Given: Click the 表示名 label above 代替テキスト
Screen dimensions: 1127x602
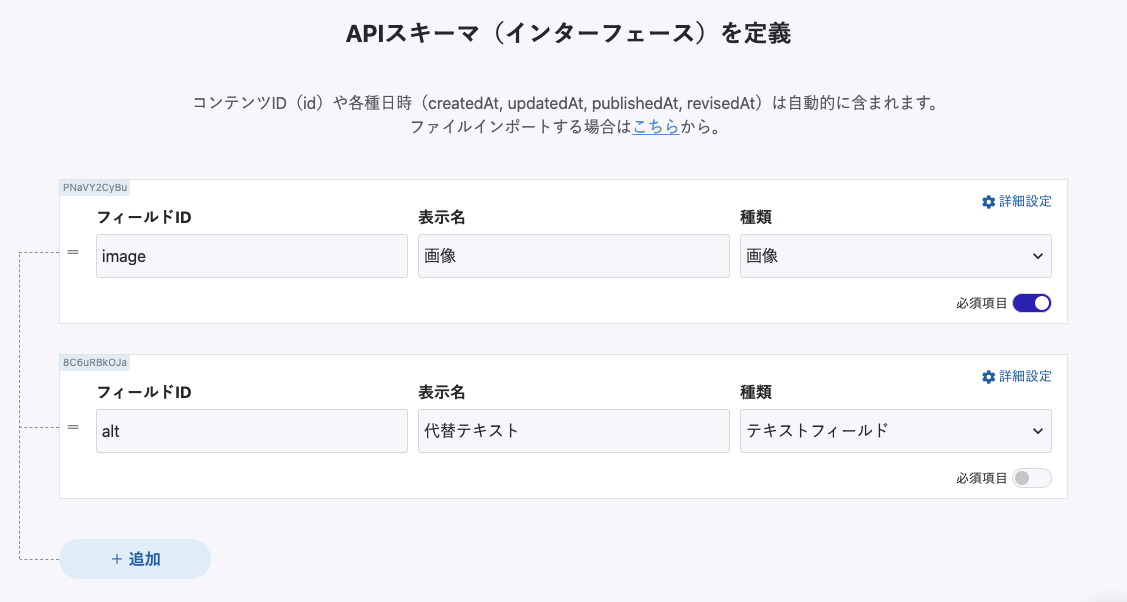Looking at the screenshot, I should coord(442,392).
